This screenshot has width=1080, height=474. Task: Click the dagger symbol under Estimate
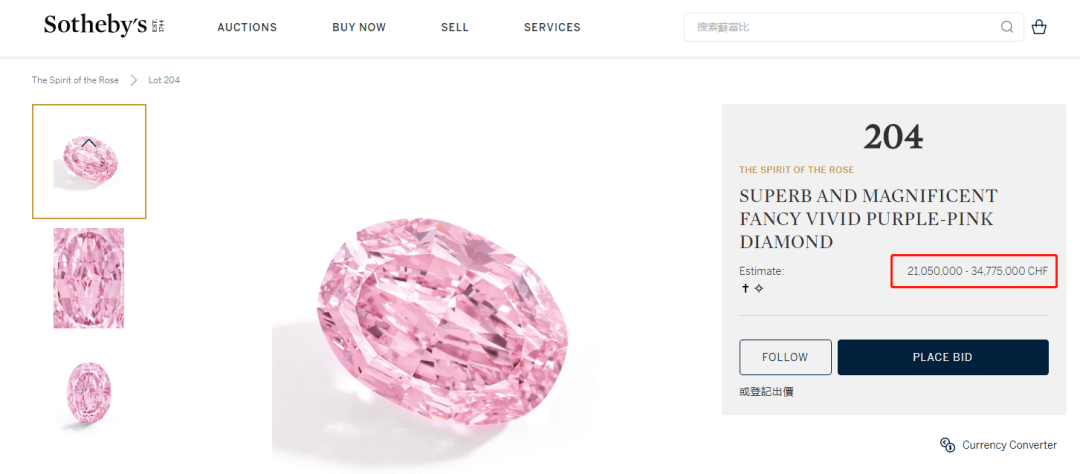click(745, 288)
